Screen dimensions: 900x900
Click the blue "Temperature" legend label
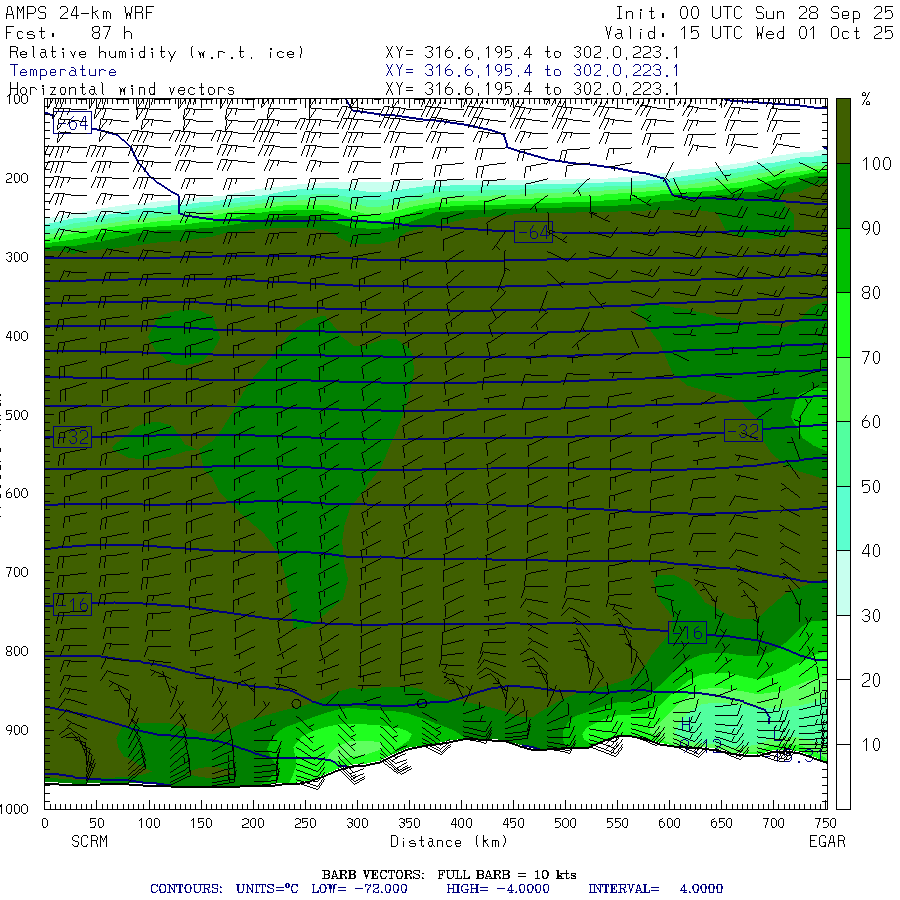coord(63,71)
